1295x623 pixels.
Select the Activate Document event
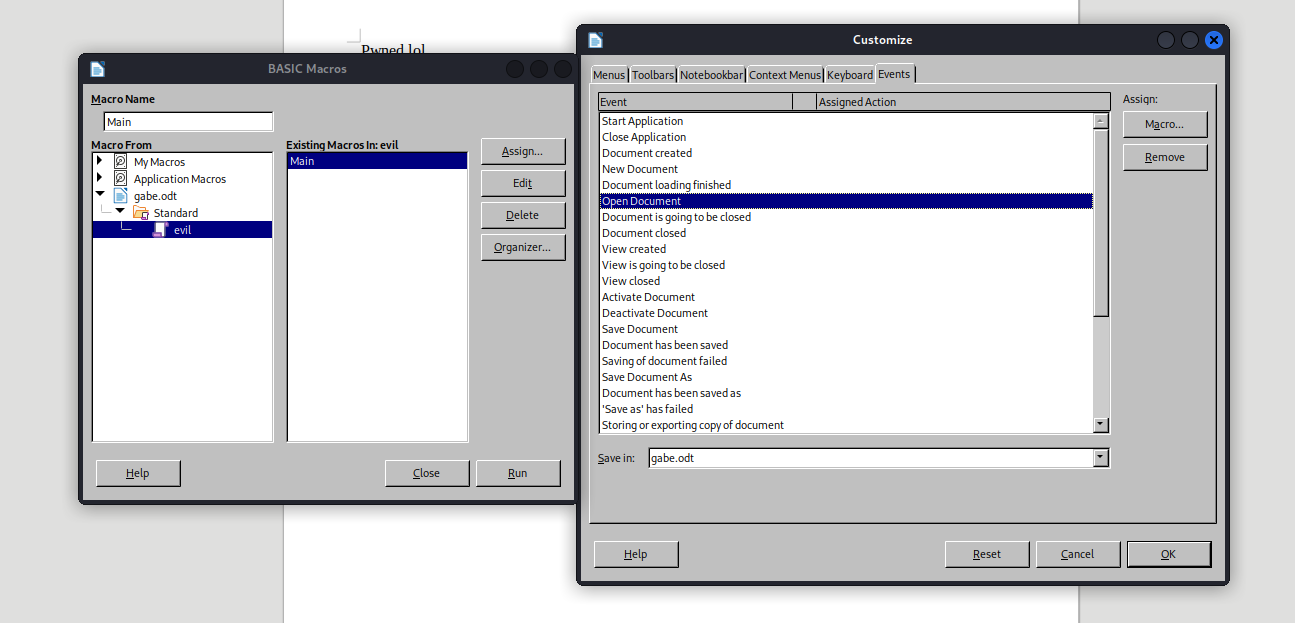846,297
